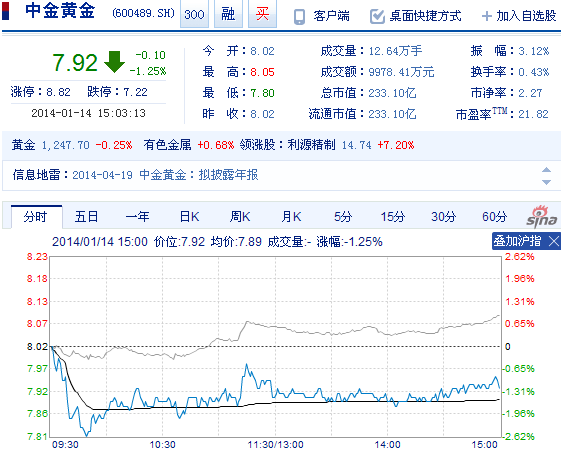This screenshot has height=451, width=561.
Task: Open the 月K monthly candlestick tab
Action: point(291,217)
